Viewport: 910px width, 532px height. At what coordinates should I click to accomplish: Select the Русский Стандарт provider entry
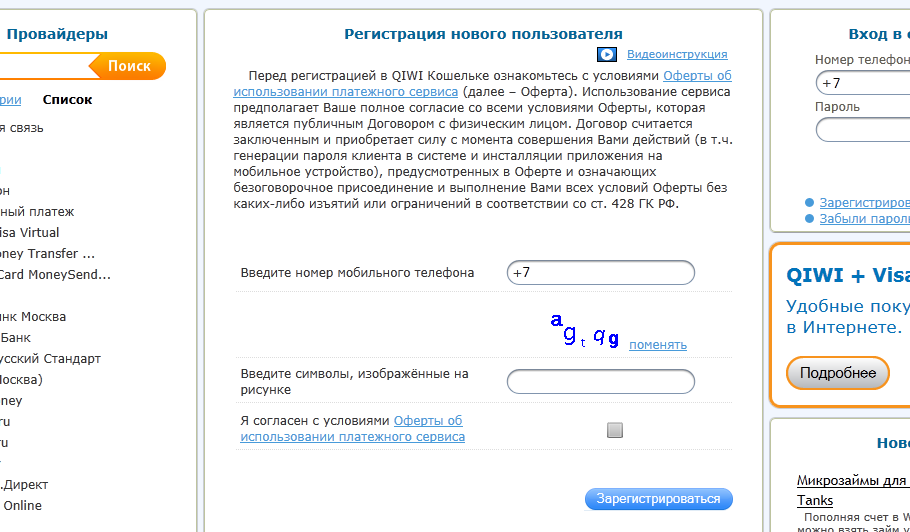point(50,359)
